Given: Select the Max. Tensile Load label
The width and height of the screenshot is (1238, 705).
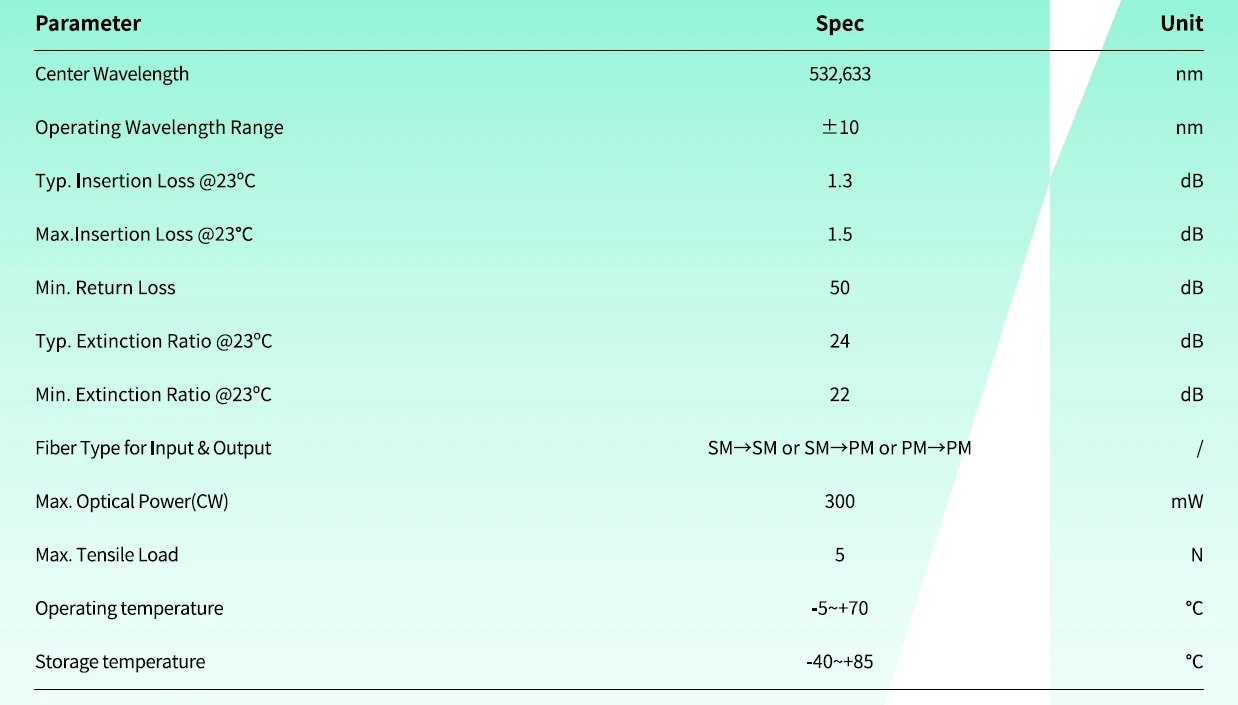Looking at the screenshot, I should pyautogui.click(x=107, y=555).
